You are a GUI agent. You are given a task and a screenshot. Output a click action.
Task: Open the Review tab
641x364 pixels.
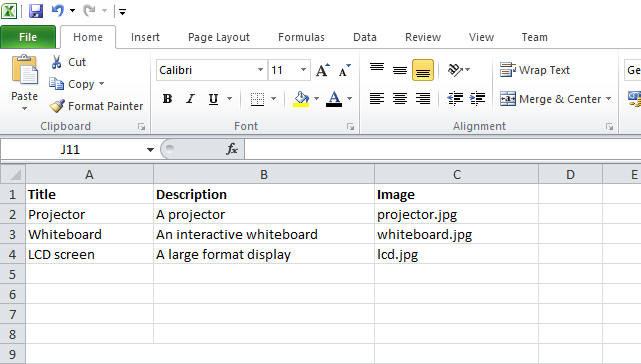tap(423, 37)
